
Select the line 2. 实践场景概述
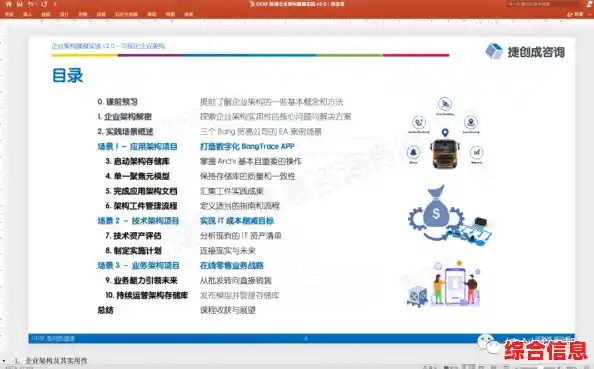pos(125,131)
